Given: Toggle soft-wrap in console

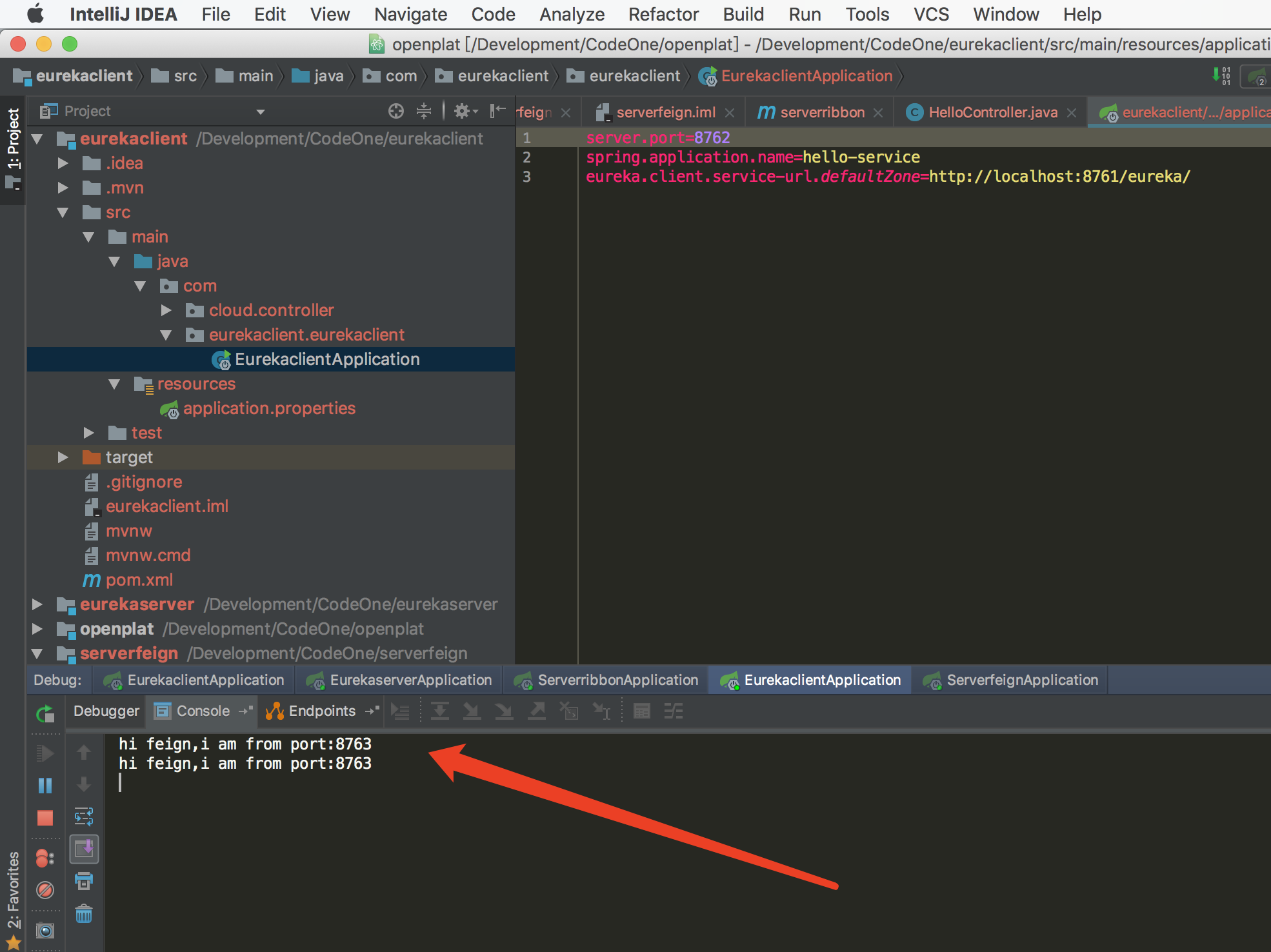Looking at the screenshot, I should pos(84,817).
